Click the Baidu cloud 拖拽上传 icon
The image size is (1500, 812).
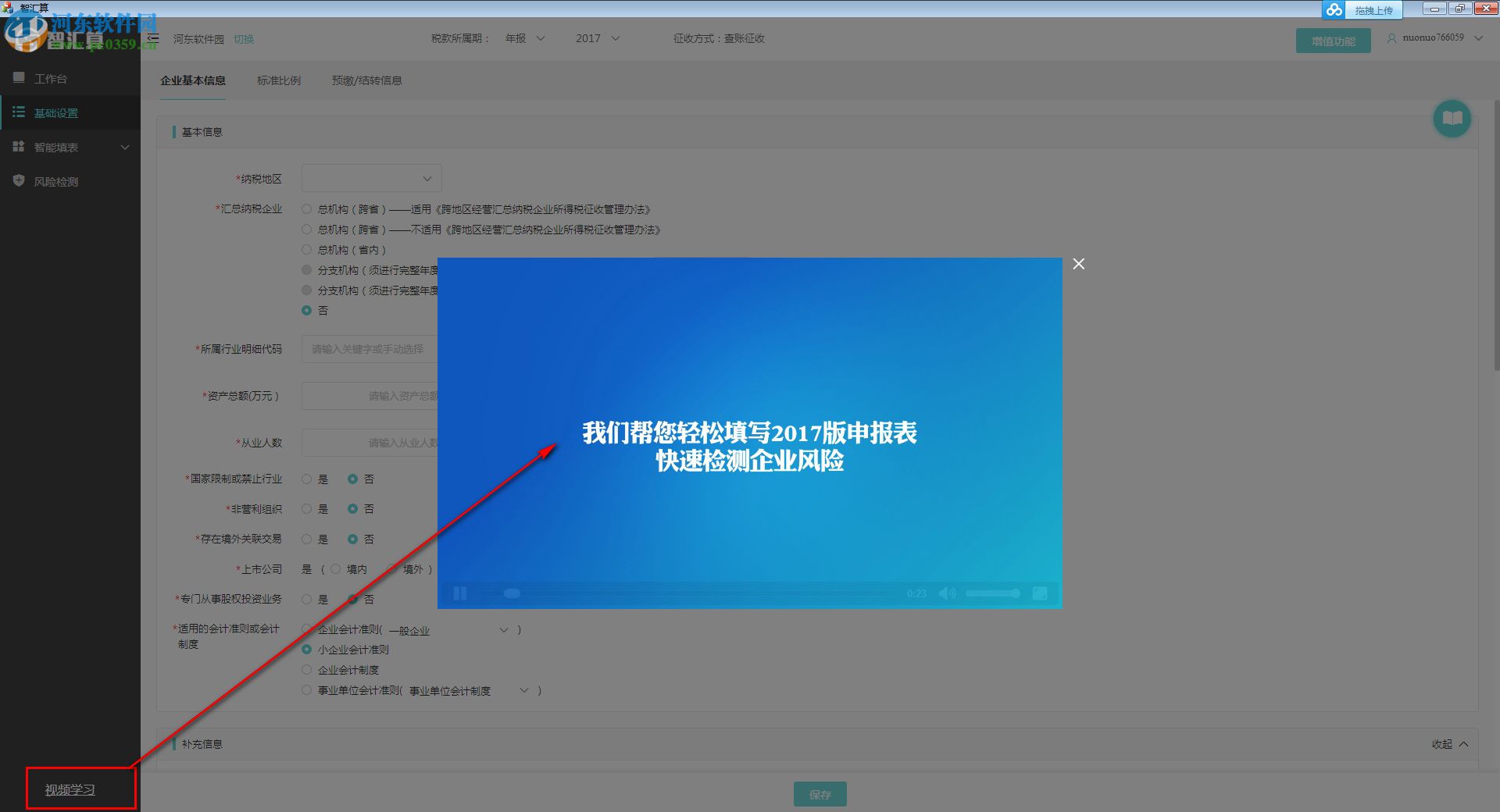(1334, 9)
